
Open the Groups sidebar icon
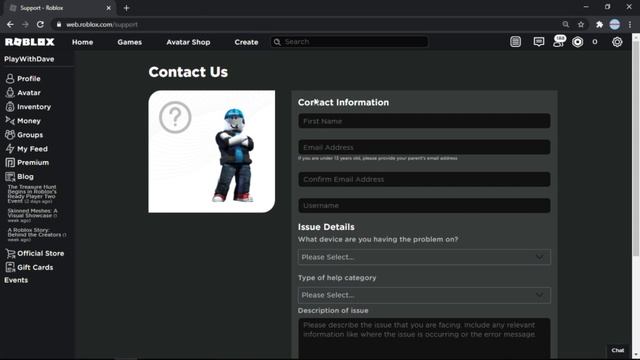[x=10, y=135]
